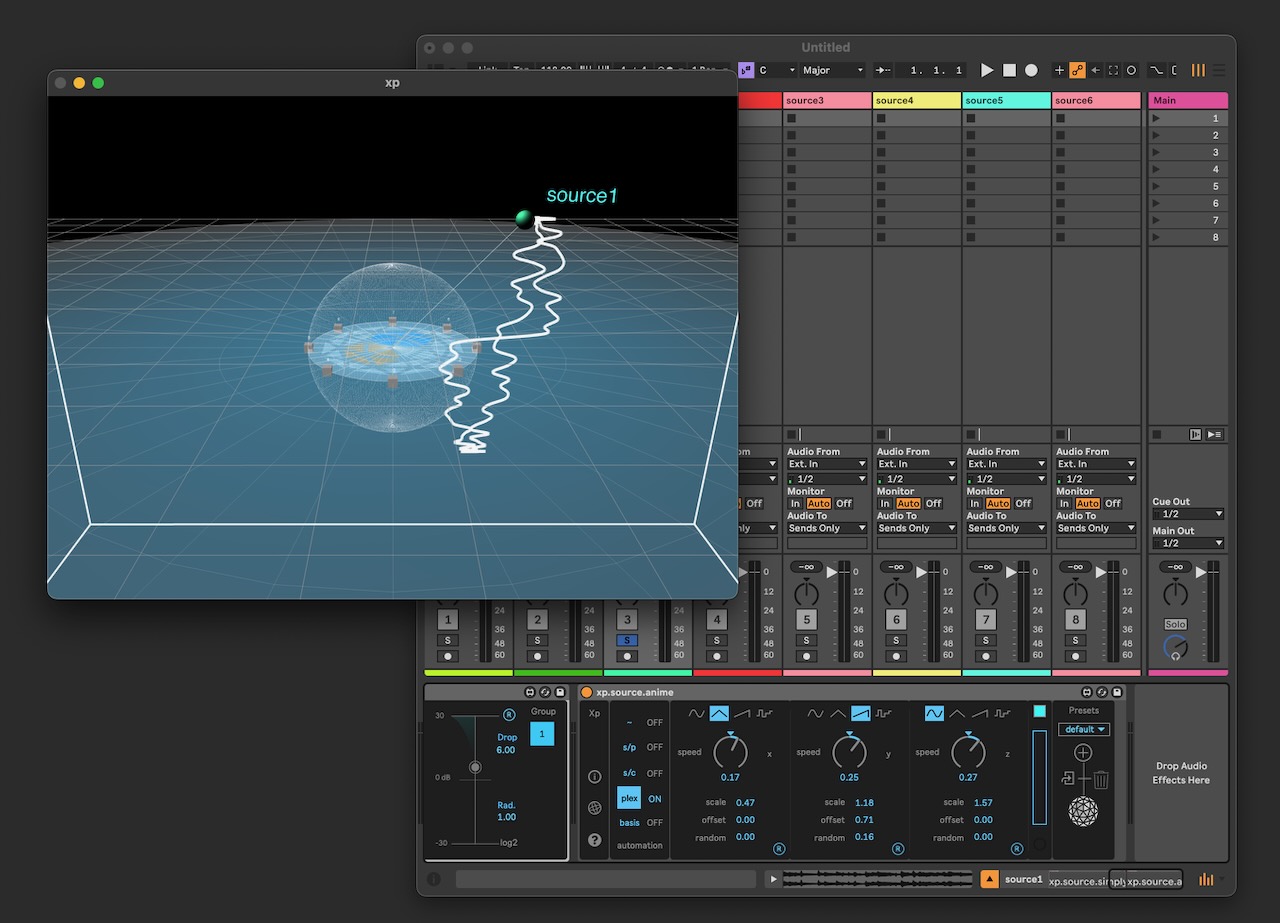
Task: Open the Presets default dropdown
Action: coord(1085,729)
